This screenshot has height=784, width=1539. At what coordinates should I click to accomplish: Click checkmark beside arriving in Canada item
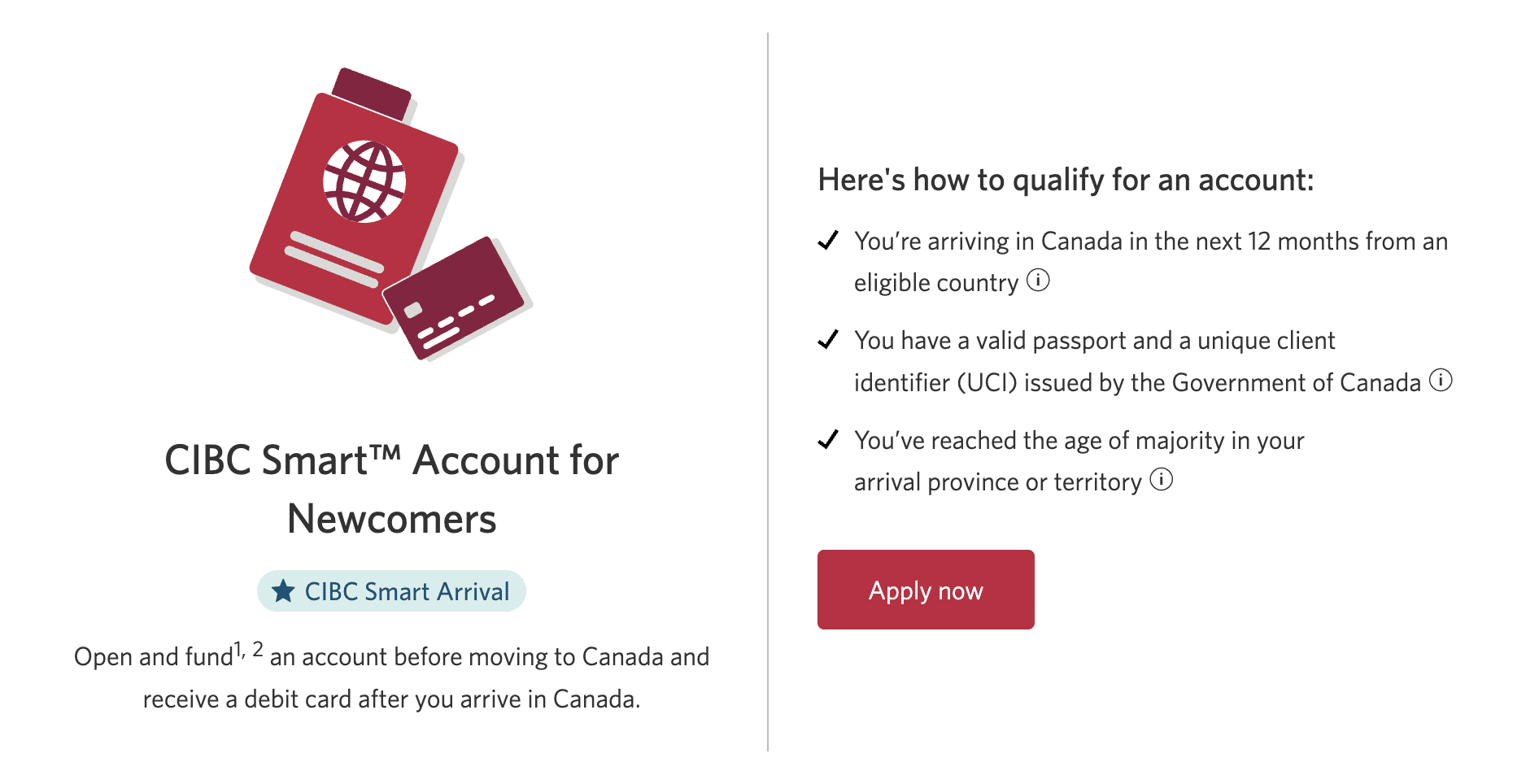pos(828,241)
